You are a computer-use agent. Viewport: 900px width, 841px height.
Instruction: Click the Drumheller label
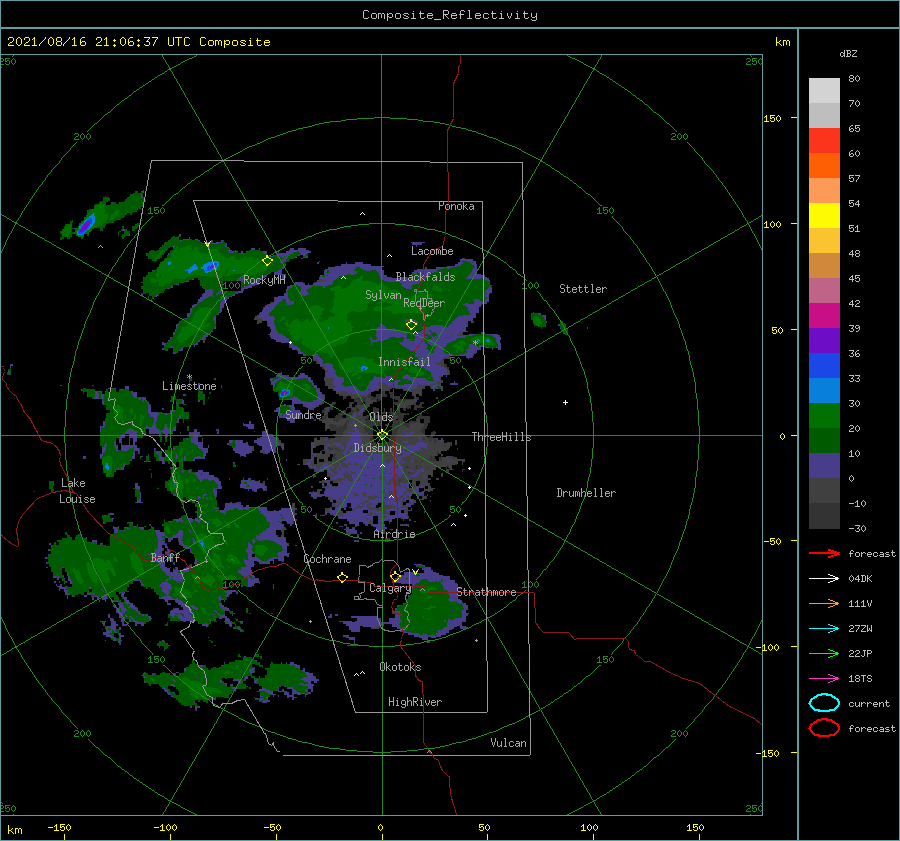point(586,493)
